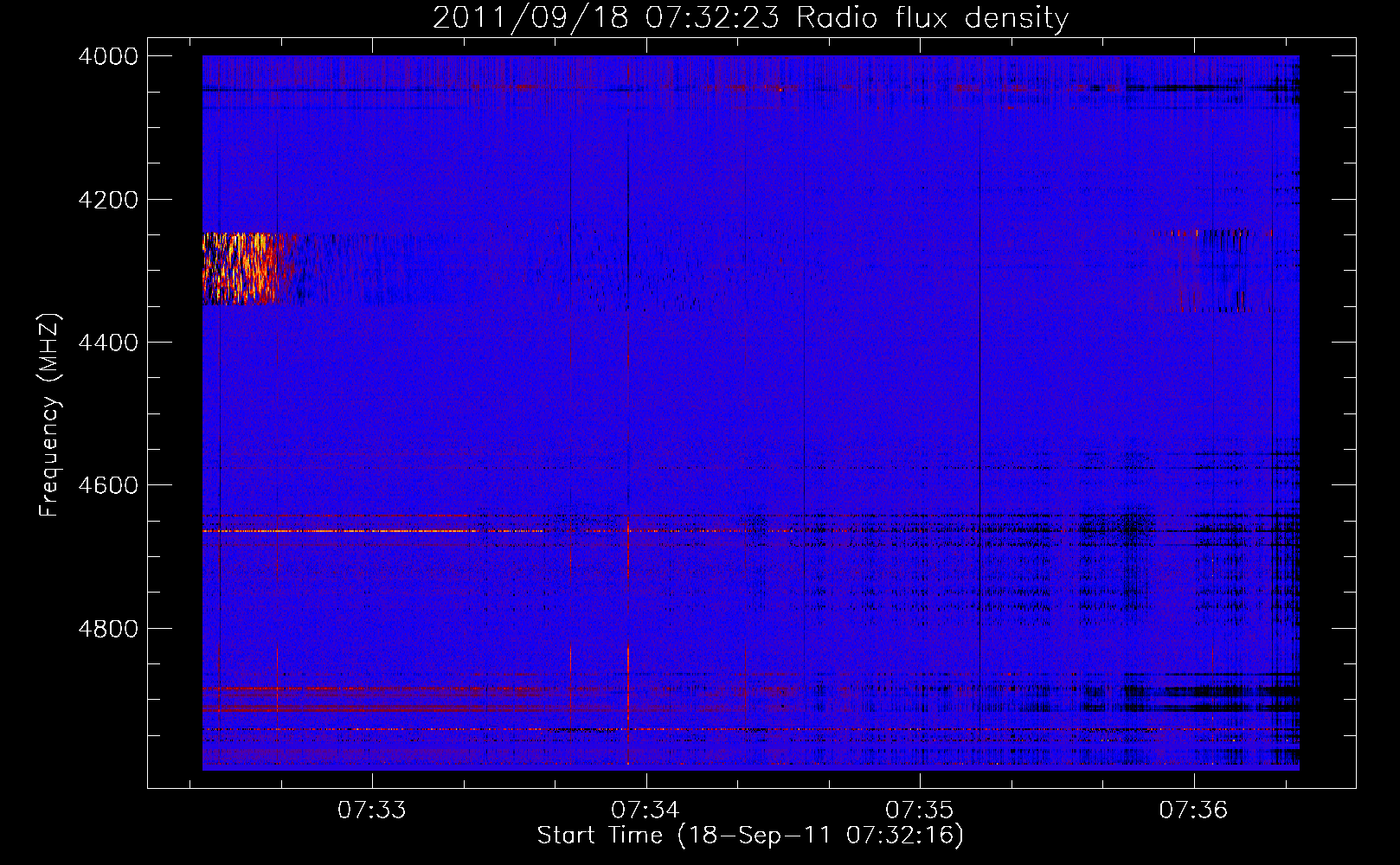Viewport: 1400px width, 865px height.
Task: Click the "Frequency (MHZ)" axis label
Action: click(49, 414)
